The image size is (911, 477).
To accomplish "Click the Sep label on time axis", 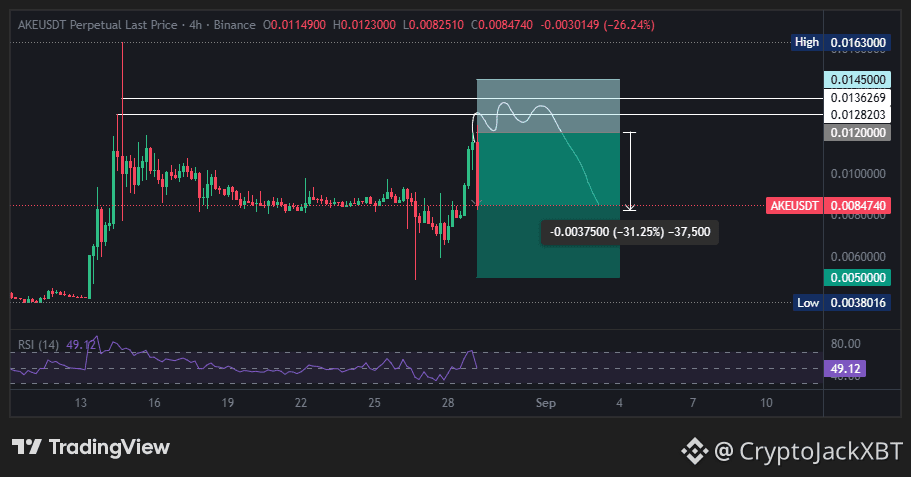I will tap(546, 403).
